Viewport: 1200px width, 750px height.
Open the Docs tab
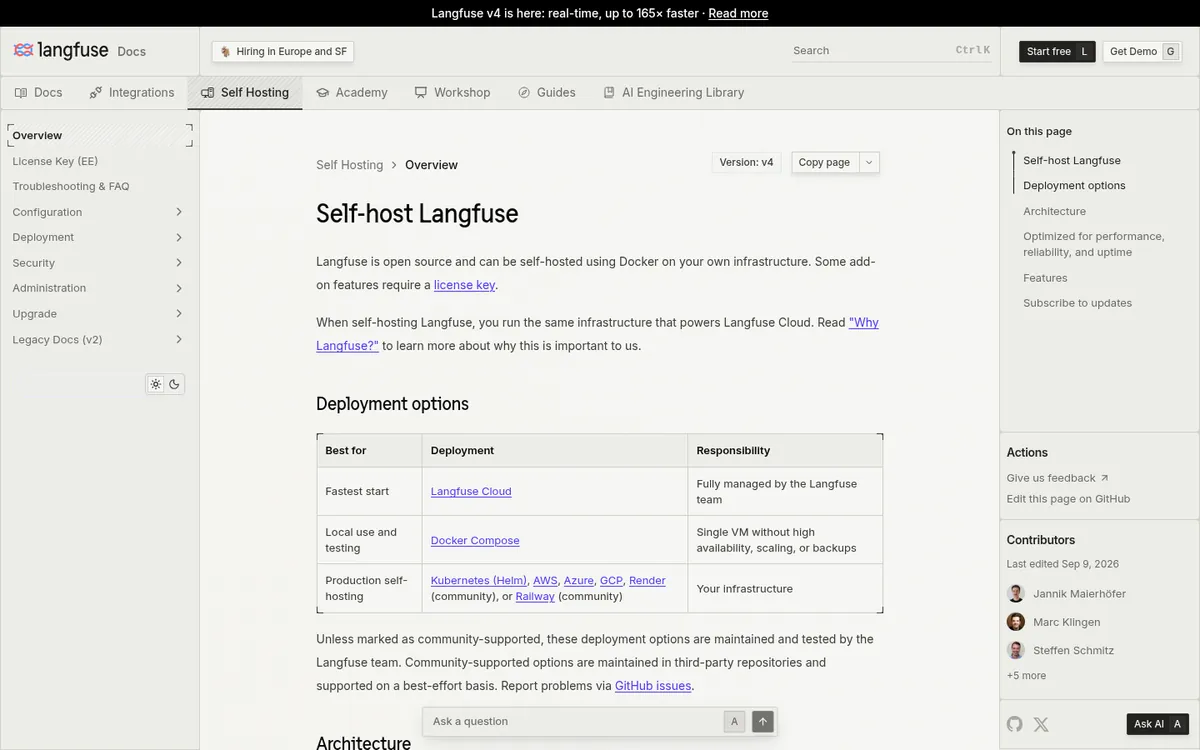tap(38, 92)
